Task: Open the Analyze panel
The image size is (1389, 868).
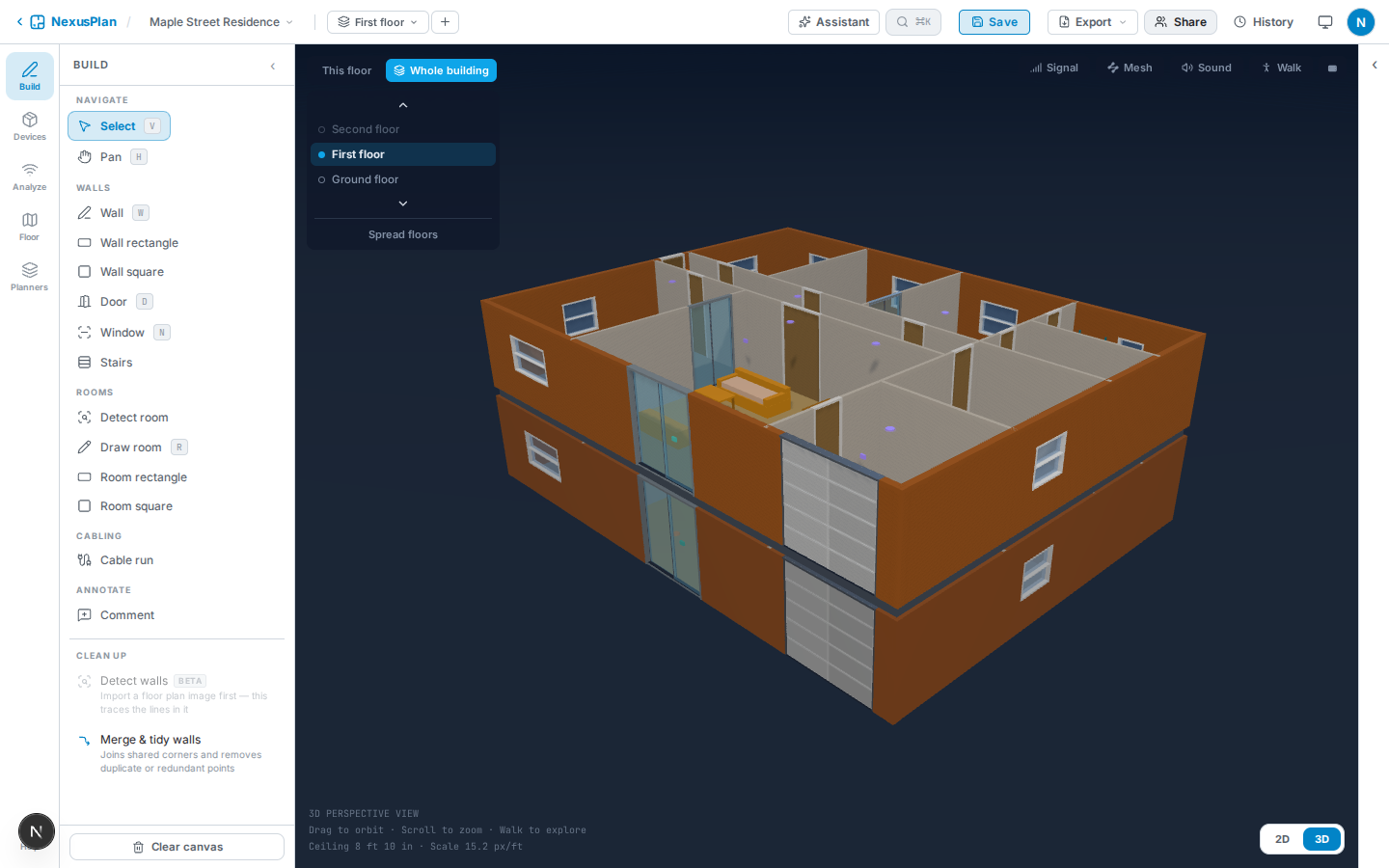Action: point(30,176)
